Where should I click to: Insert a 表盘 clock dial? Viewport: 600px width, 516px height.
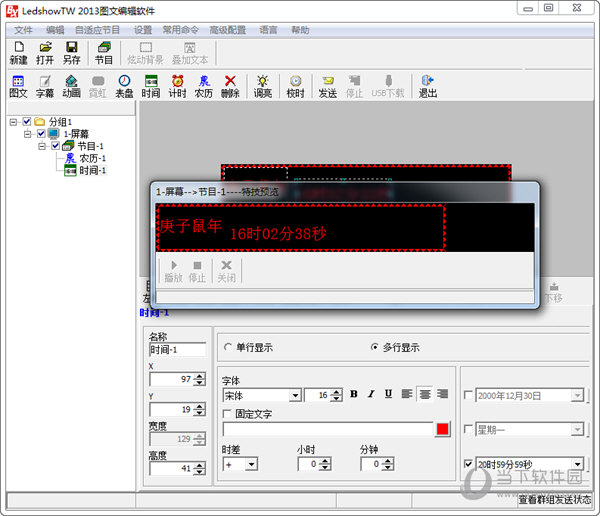[124, 87]
